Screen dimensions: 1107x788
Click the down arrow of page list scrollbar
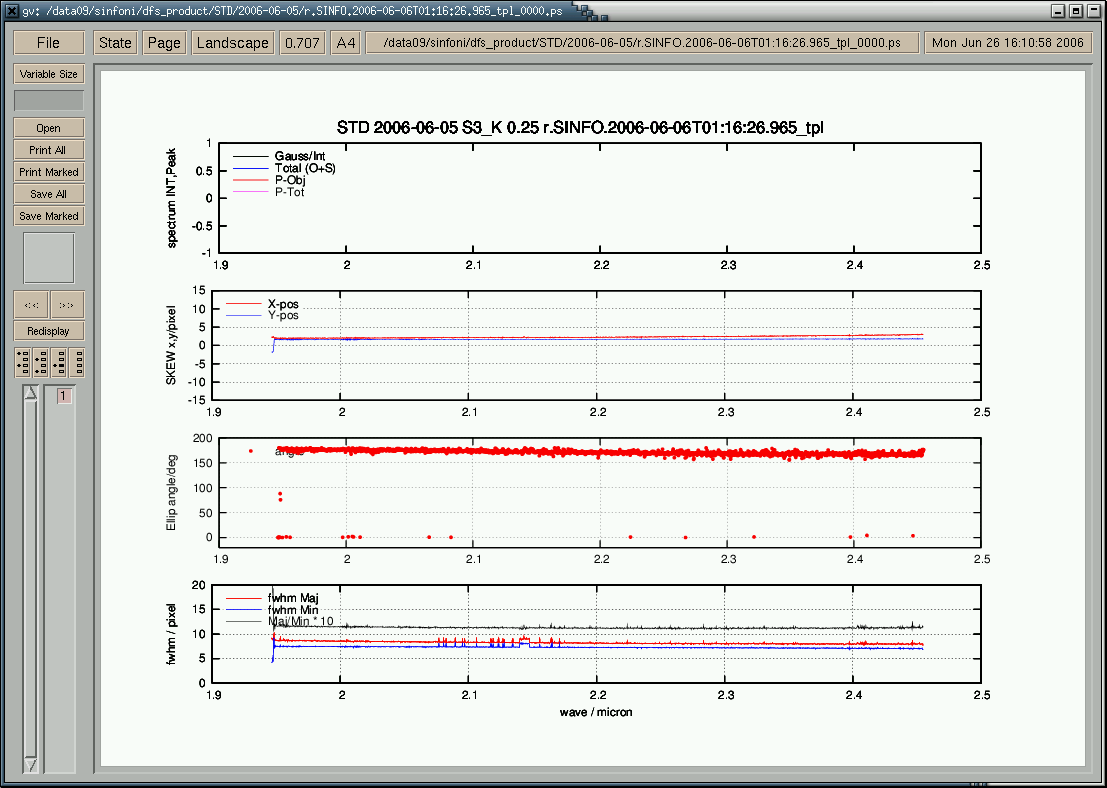pos(30,764)
